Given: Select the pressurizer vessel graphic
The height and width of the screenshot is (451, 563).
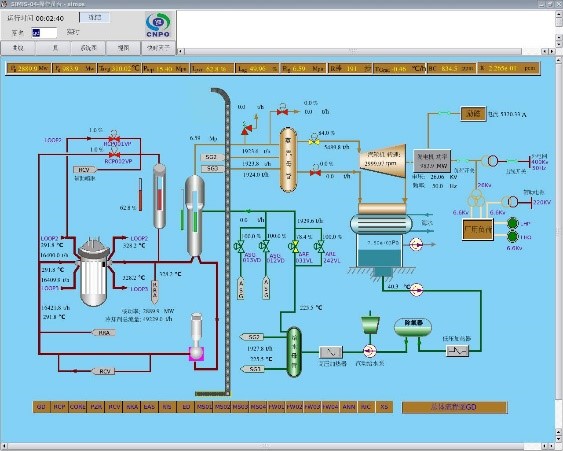Looking at the screenshot, I should (159, 196).
